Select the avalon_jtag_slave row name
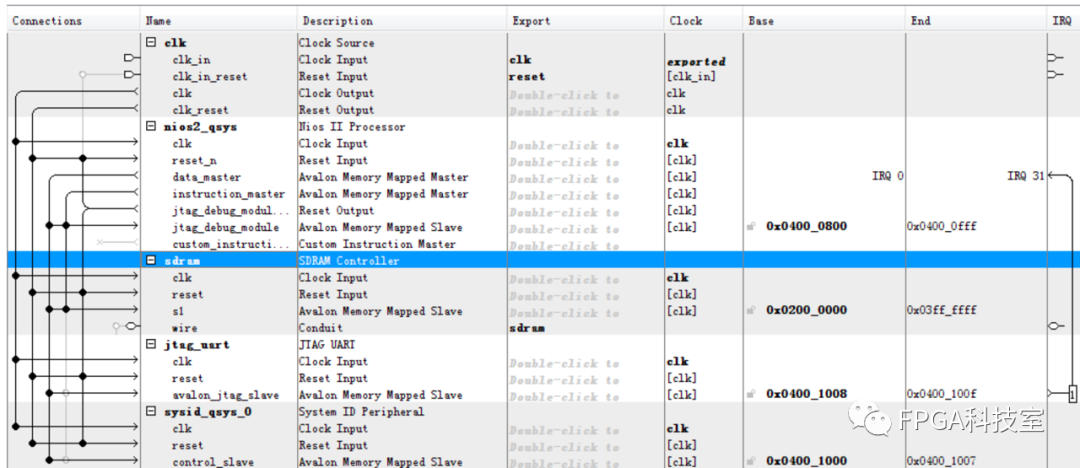This screenshot has height=468, width=1080. (226, 395)
